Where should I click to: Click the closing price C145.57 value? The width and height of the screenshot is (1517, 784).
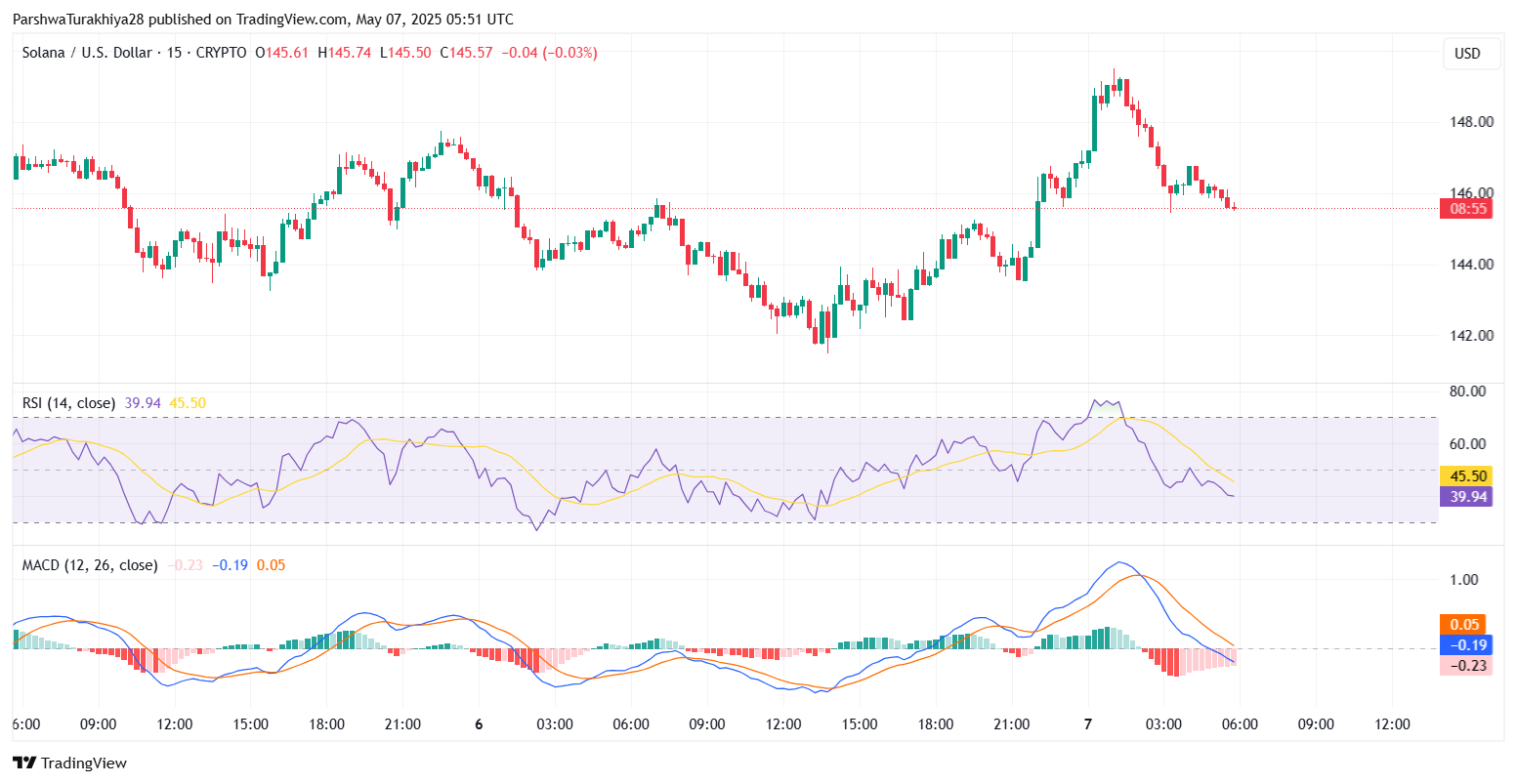click(467, 53)
